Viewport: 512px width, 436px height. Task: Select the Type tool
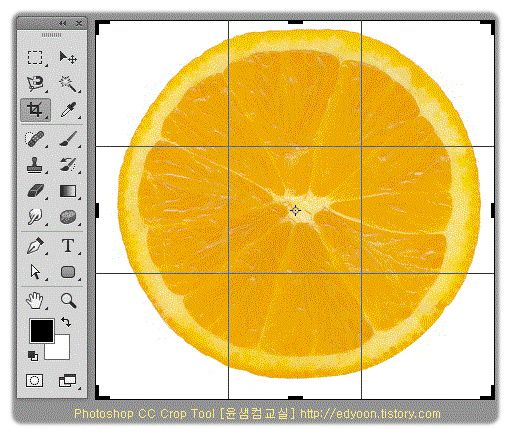tap(68, 246)
